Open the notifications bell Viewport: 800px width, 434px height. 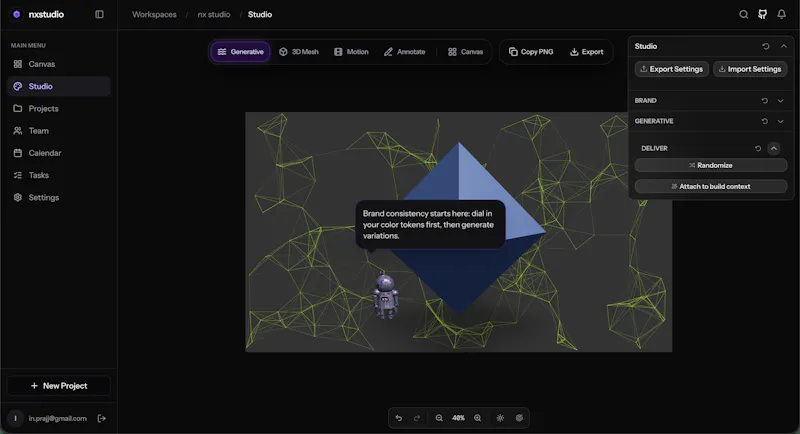click(x=781, y=14)
